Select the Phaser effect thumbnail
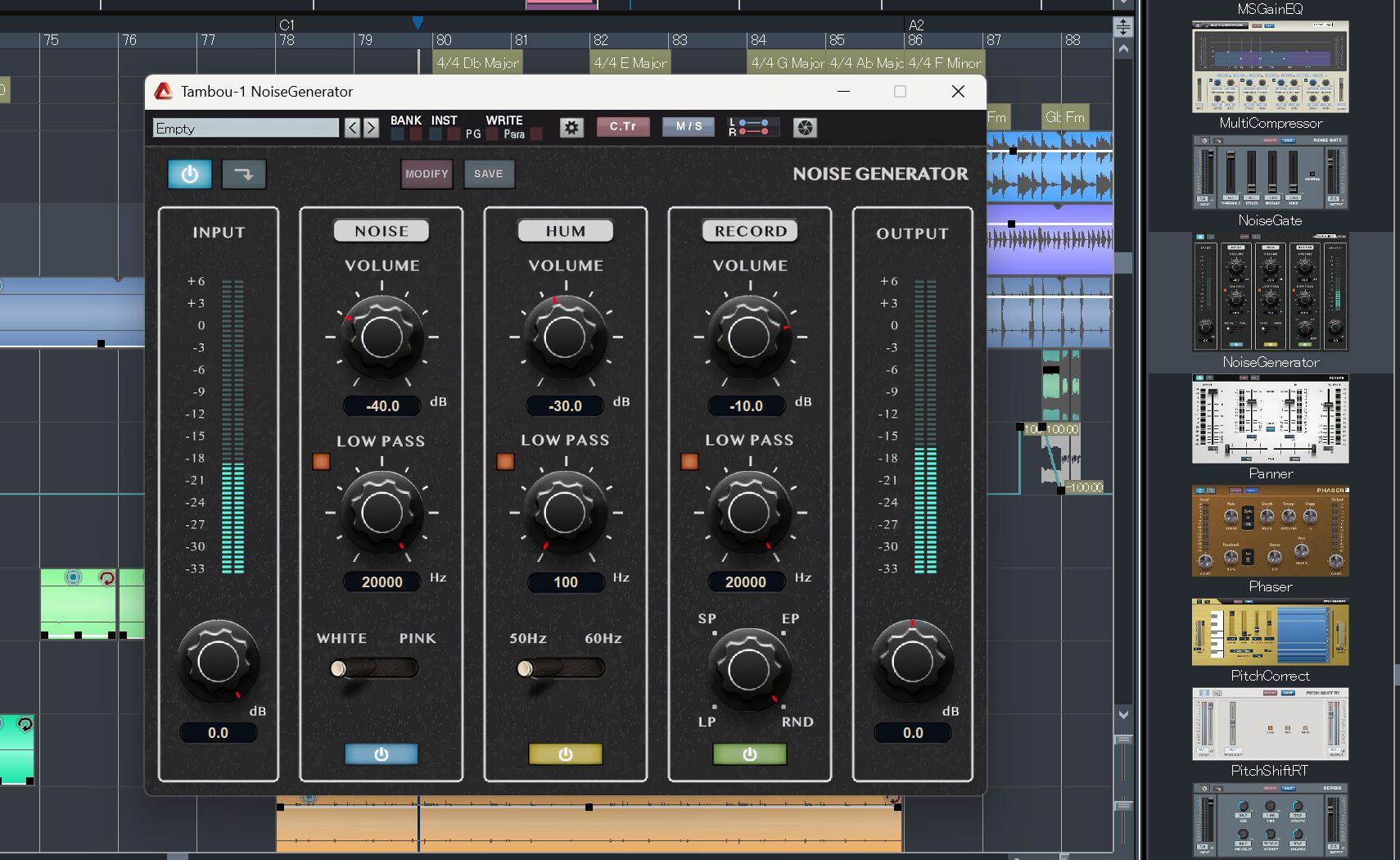This screenshot has height=860, width=1400. [x=1270, y=532]
